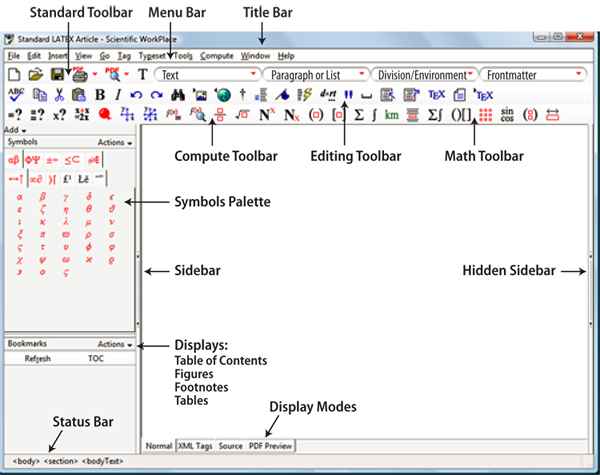This screenshot has width=600, height=475.
Task: Click the New document icon
Action: tap(14, 75)
